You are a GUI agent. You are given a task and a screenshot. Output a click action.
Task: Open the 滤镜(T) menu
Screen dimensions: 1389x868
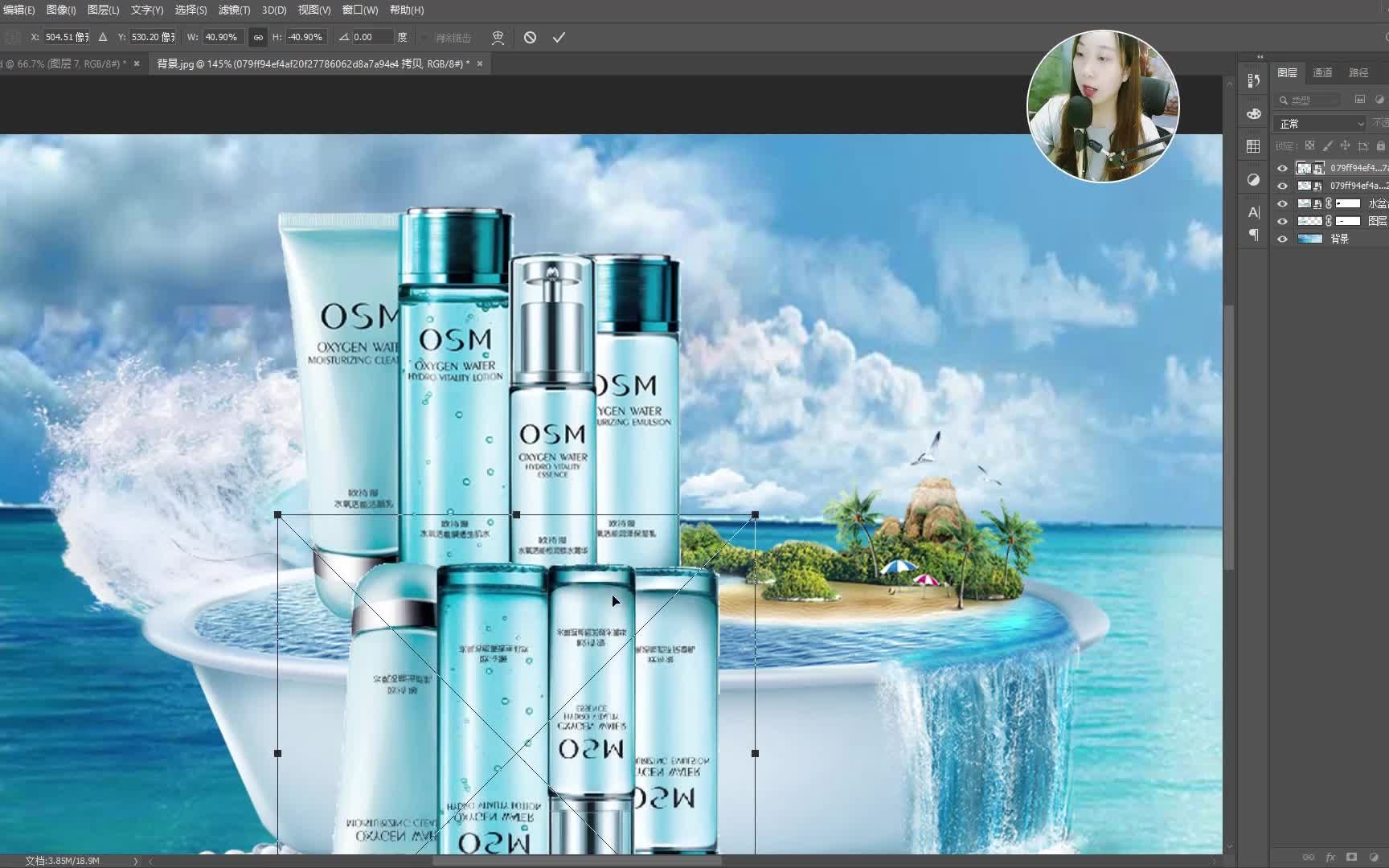point(234,10)
